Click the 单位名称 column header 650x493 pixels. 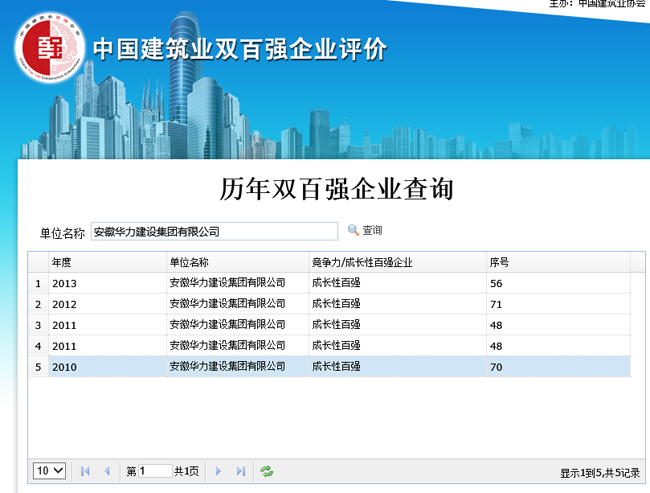click(237, 262)
